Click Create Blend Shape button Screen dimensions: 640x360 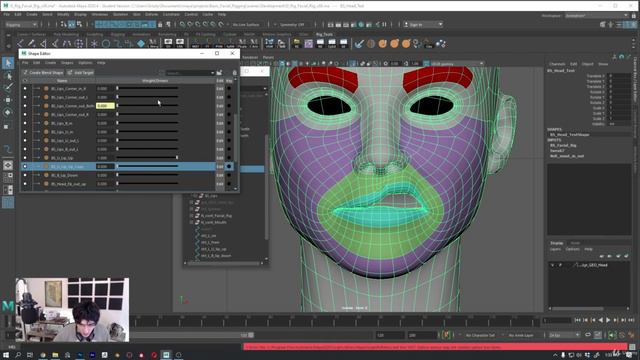43,73
